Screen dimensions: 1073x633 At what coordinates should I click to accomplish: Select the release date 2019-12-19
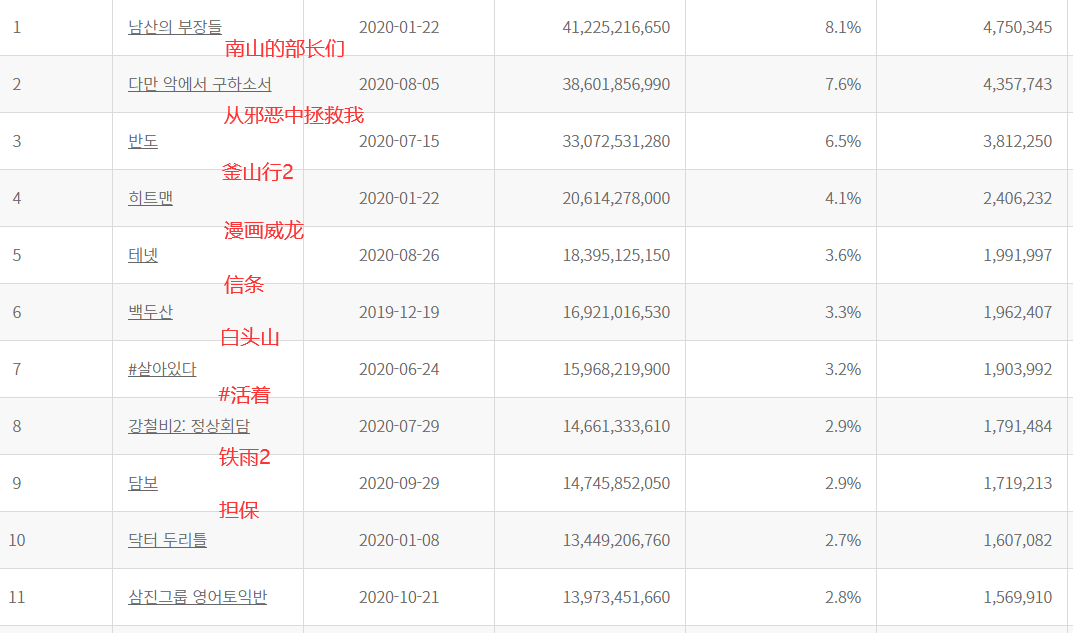point(399,312)
